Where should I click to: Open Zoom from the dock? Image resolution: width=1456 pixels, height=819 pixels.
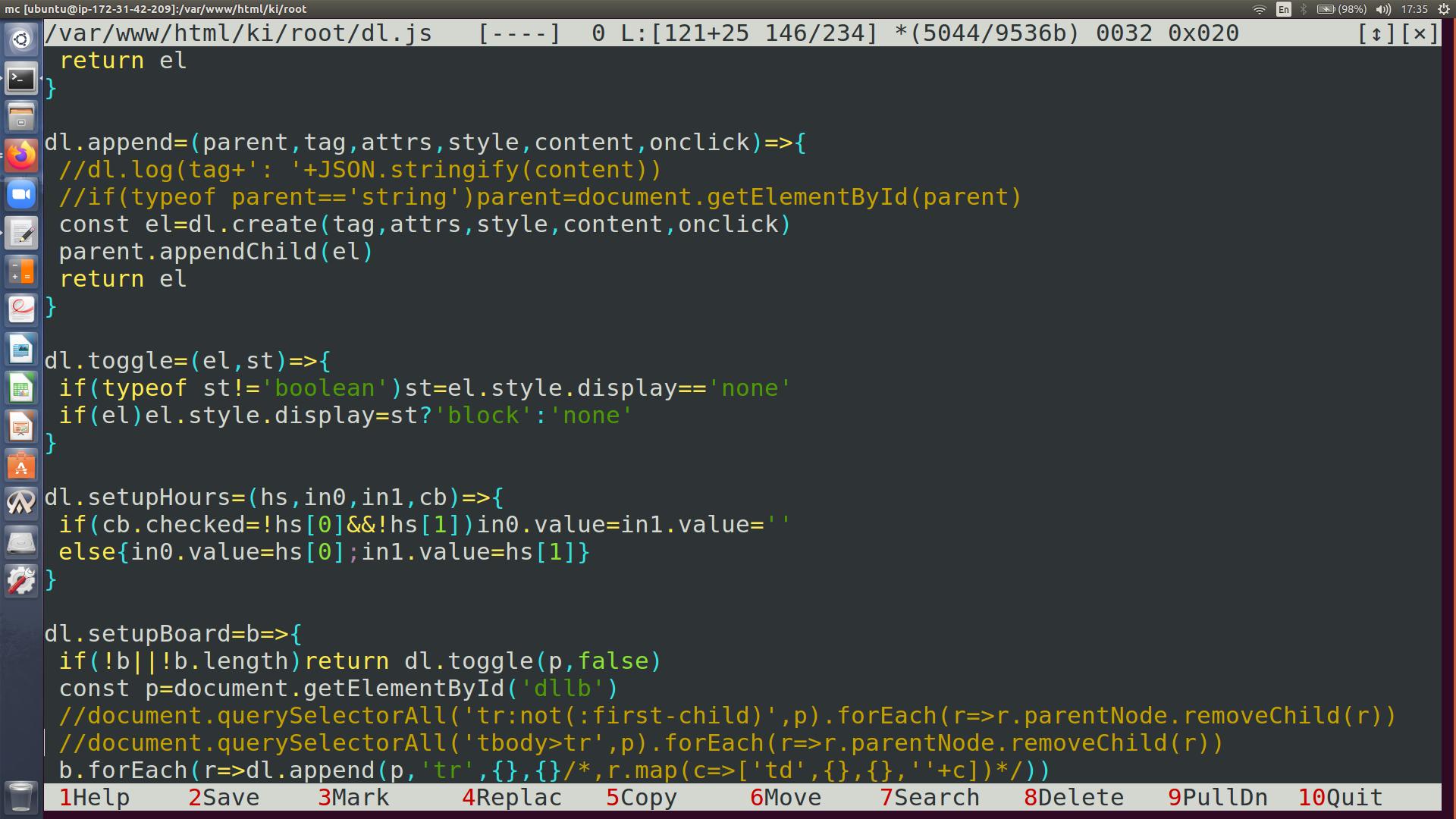click(x=21, y=194)
